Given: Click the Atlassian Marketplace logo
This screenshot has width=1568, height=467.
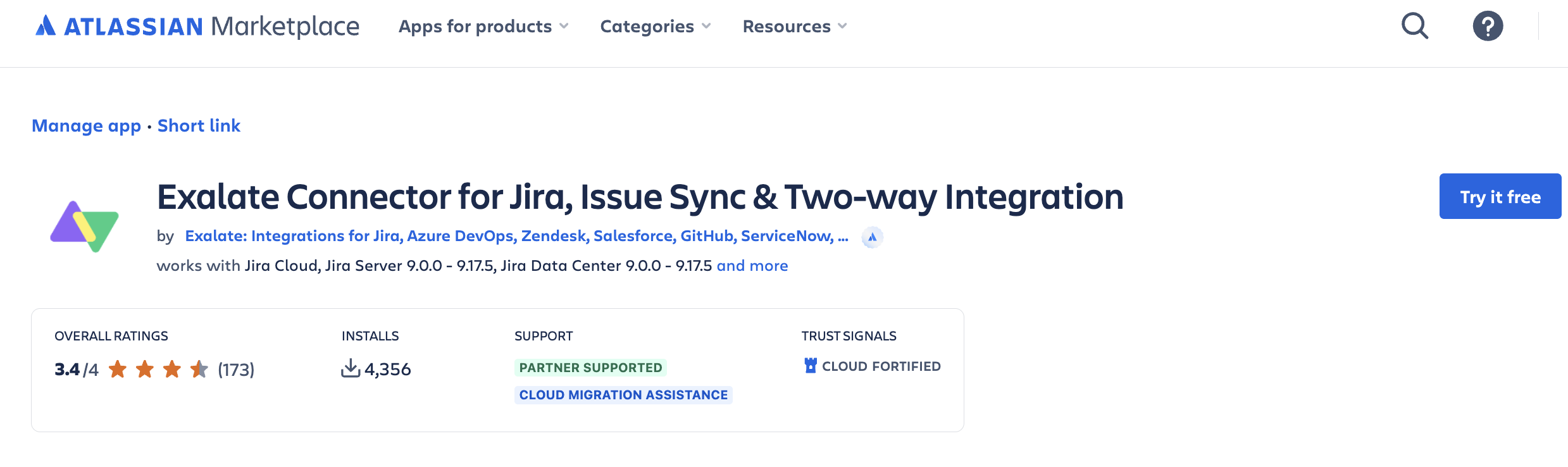Looking at the screenshot, I should (x=197, y=26).
